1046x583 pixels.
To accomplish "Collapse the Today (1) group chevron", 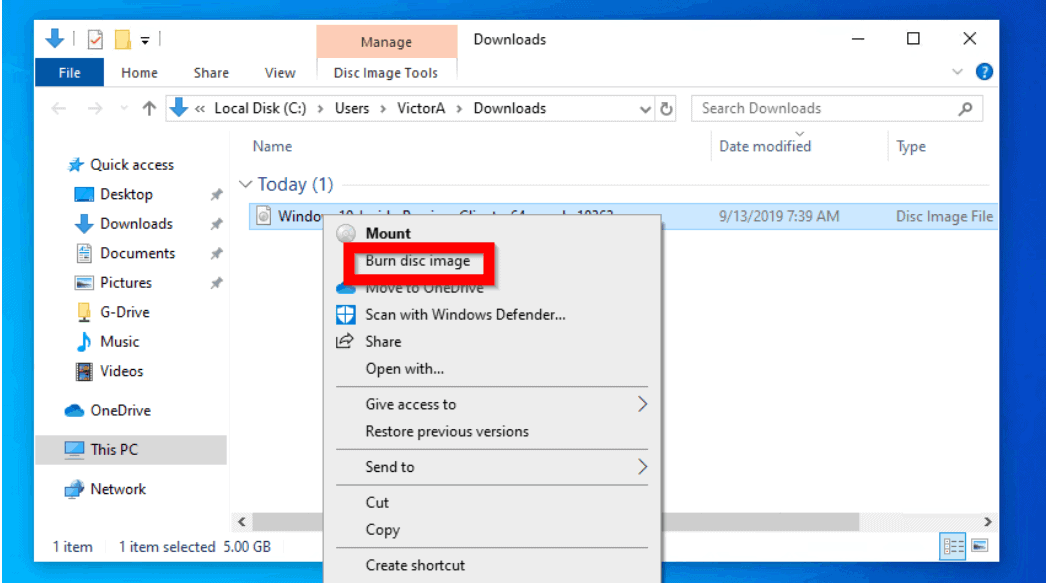I will 245,184.
